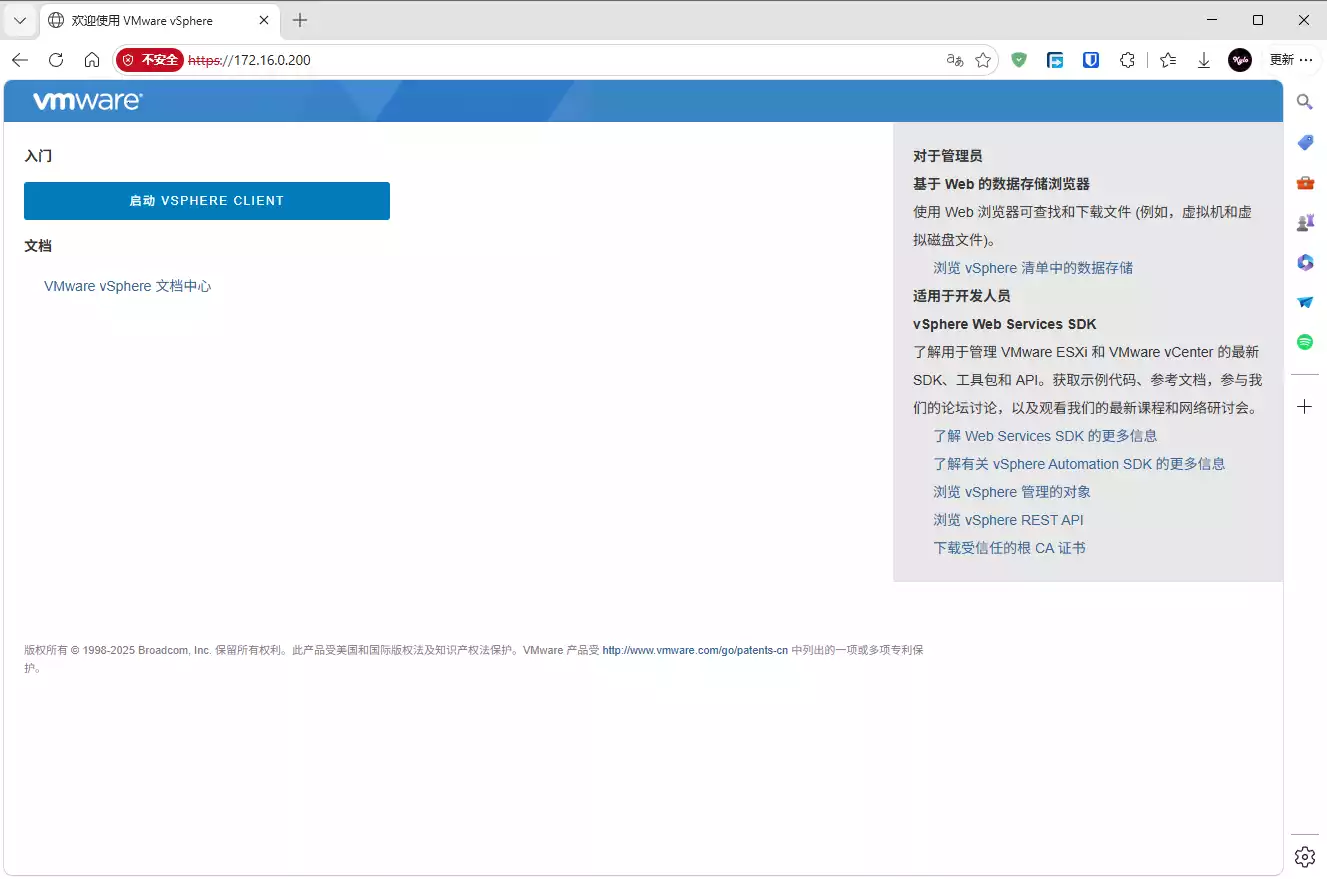
Task: Open 了解 Web Services SDK 的更多信息 link
Action: [x=1045, y=436]
